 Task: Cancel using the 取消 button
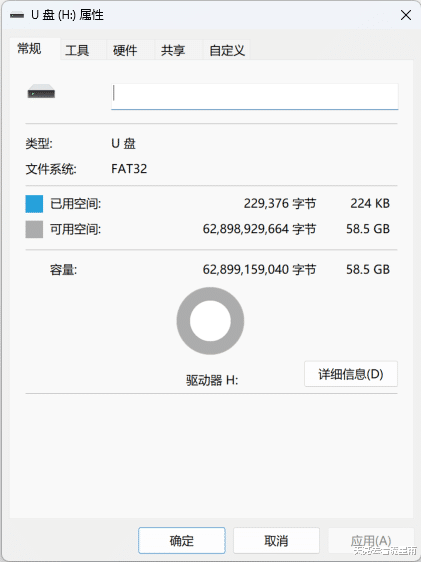coord(276,540)
